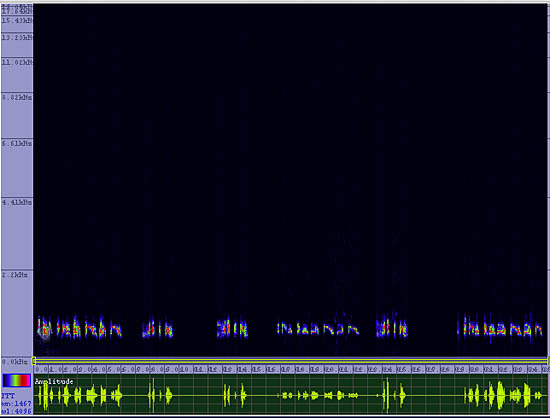550x418 pixels.
Task: Click the final spectrogram cluster at right
Action: [501, 329]
